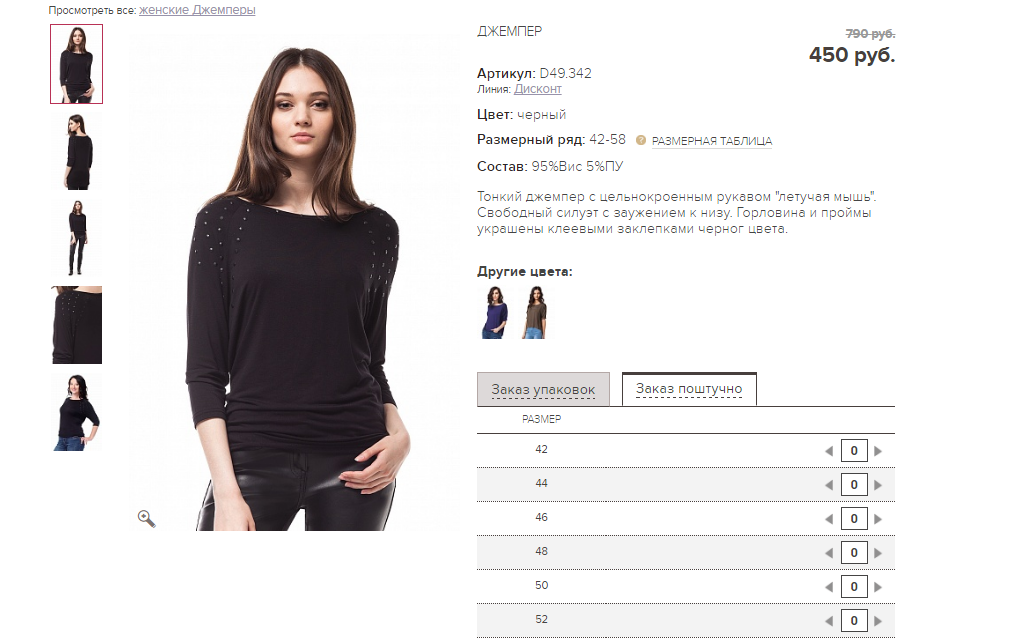This screenshot has width=1016, height=639.
Task: Click the magnifier zoom icon on photo
Action: click(x=146, y=518)
